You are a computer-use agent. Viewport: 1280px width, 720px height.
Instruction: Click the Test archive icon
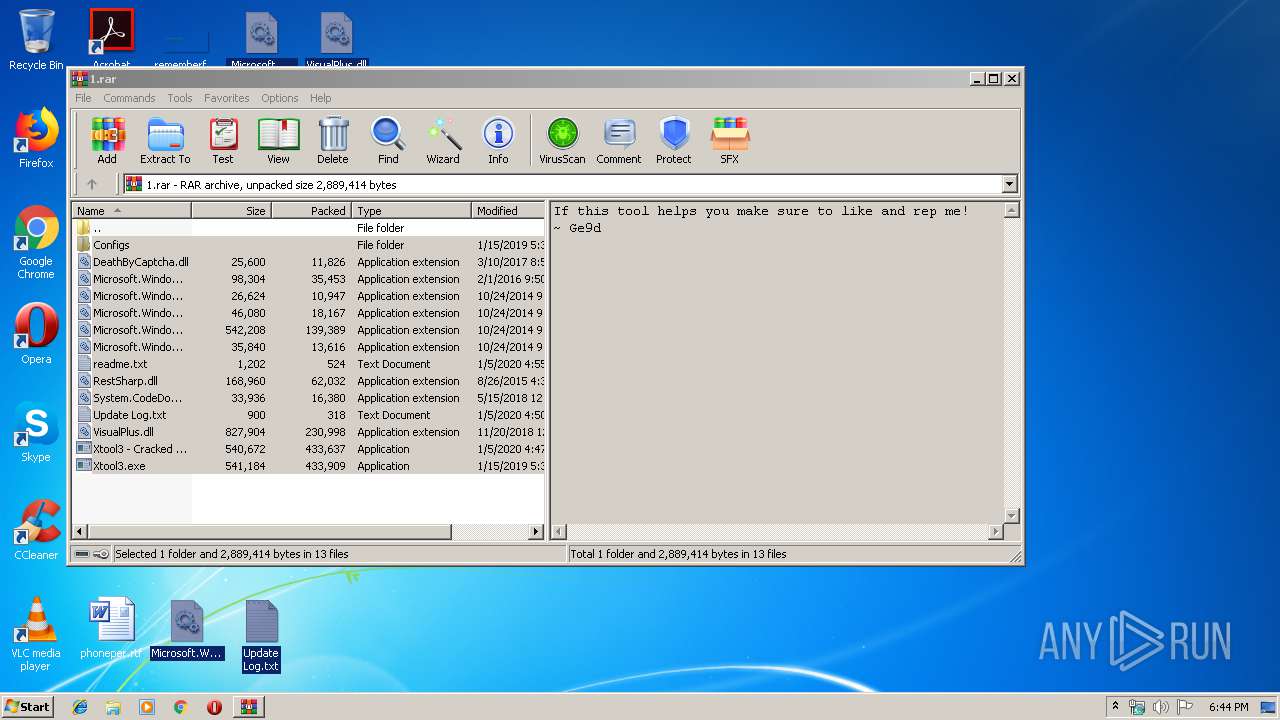coord(223,141)
